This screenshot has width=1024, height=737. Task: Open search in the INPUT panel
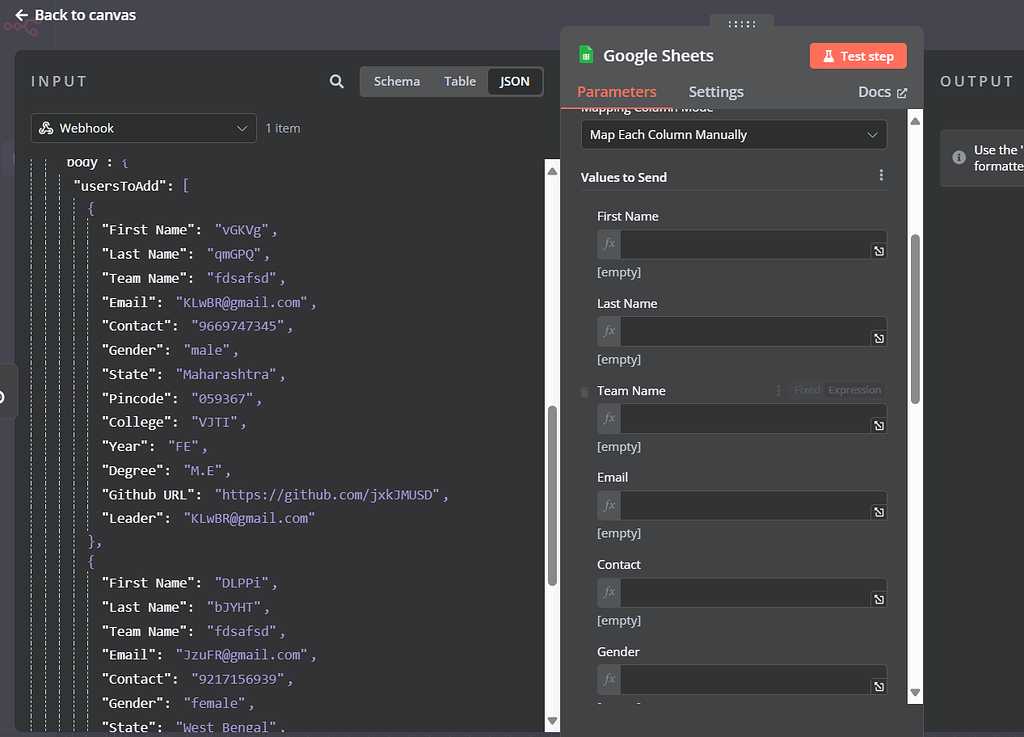[x=335, y=80]
